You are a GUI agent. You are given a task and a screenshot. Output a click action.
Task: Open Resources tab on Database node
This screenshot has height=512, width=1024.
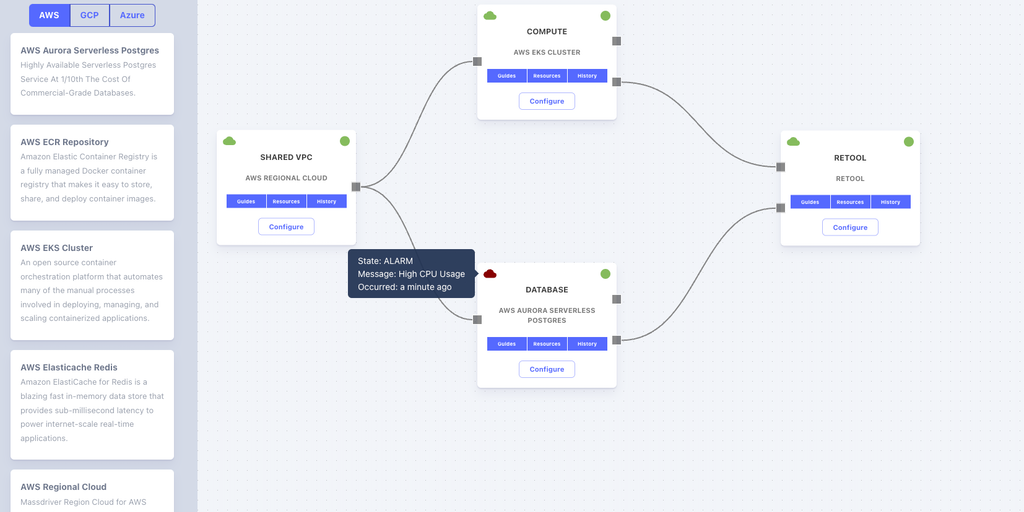547,344
